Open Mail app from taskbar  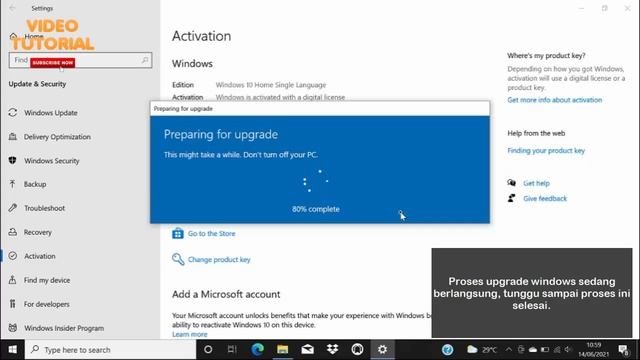[307, 350]
